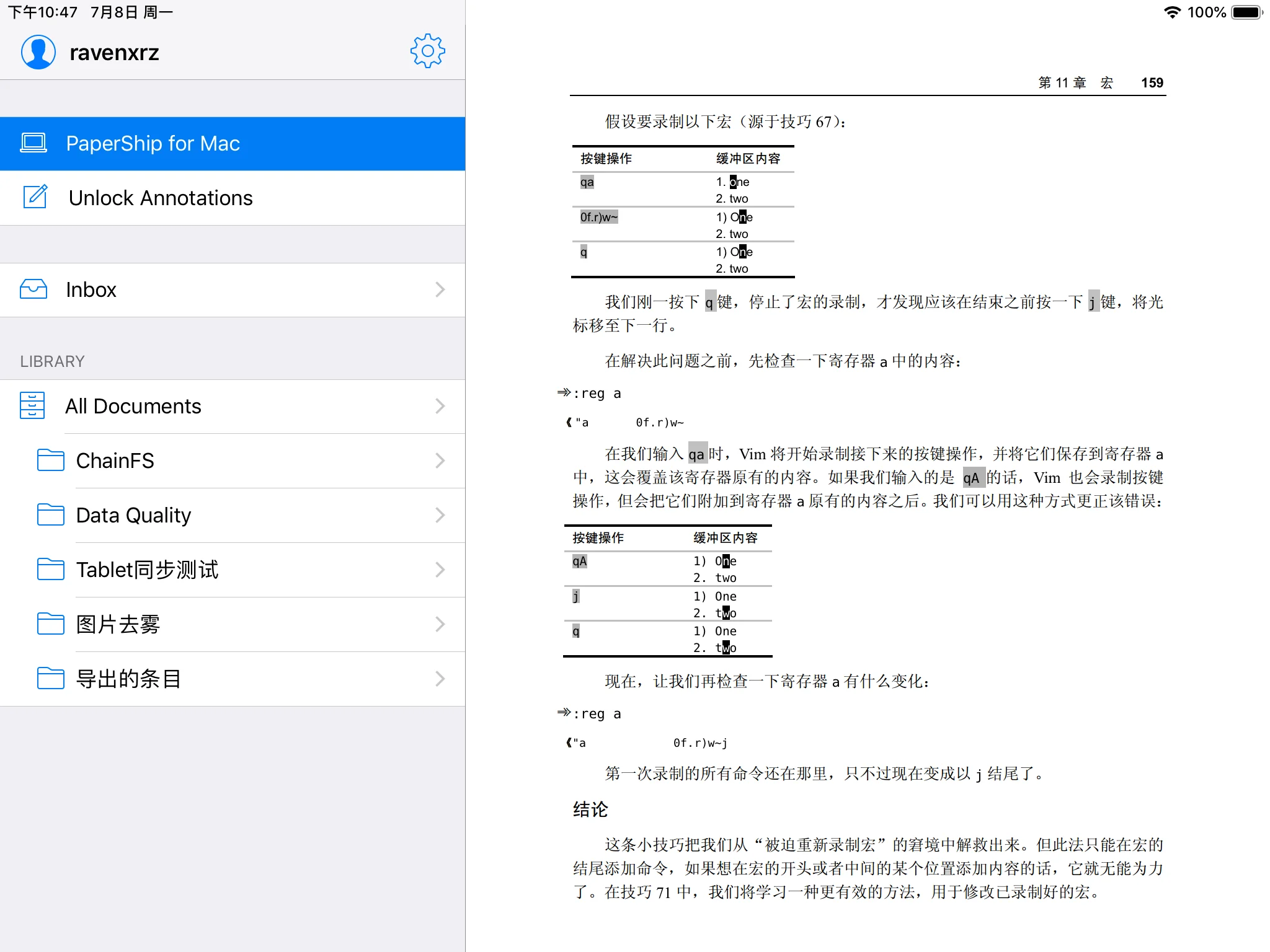This screenshot has height=952, width=1270.
Task: Tap the ravenxrz username label
Action: (115, 53)
